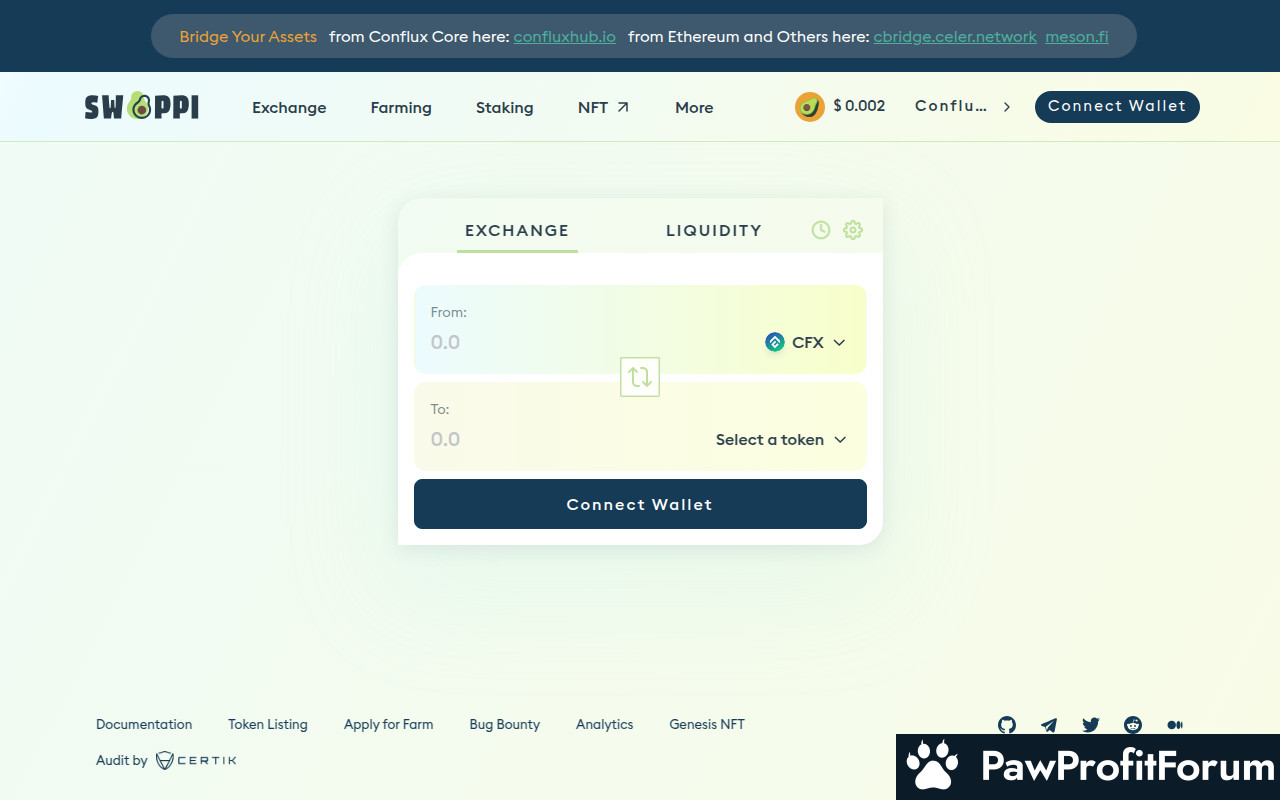This screenshot has height=800, width=1280.
Task: Open the Select a token dropdown
Action: click(781, 440)
